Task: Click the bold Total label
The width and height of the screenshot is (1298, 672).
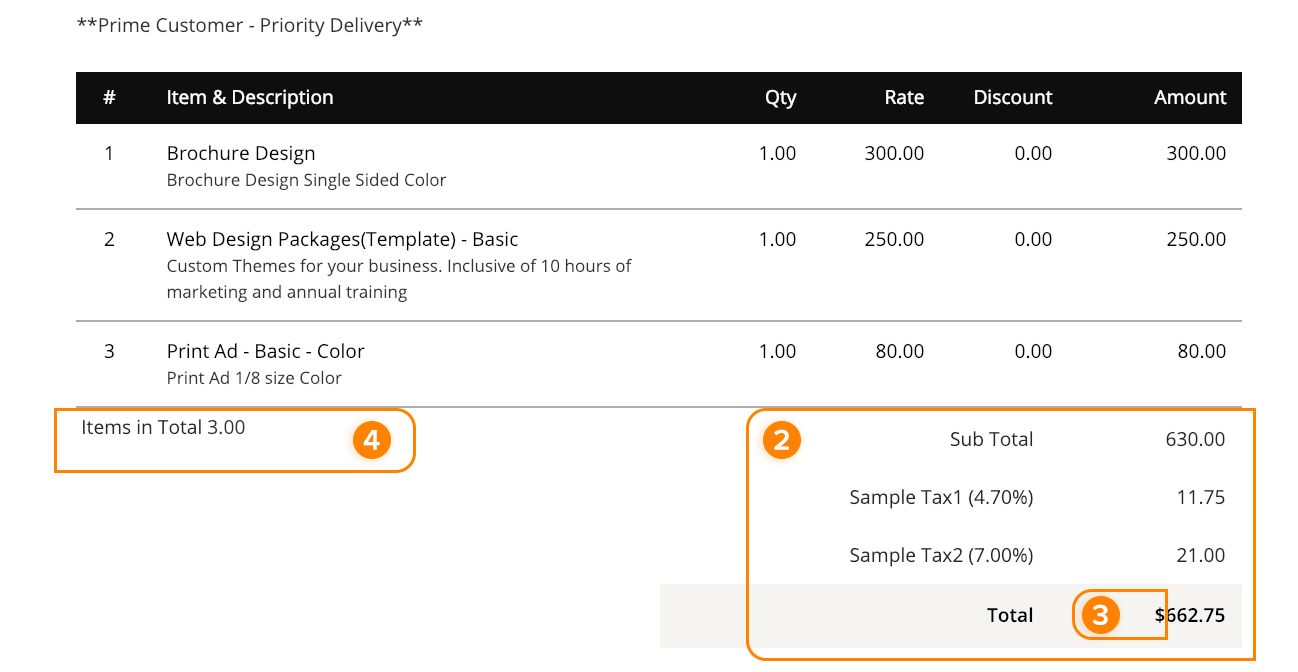Action: point(1010,616)
